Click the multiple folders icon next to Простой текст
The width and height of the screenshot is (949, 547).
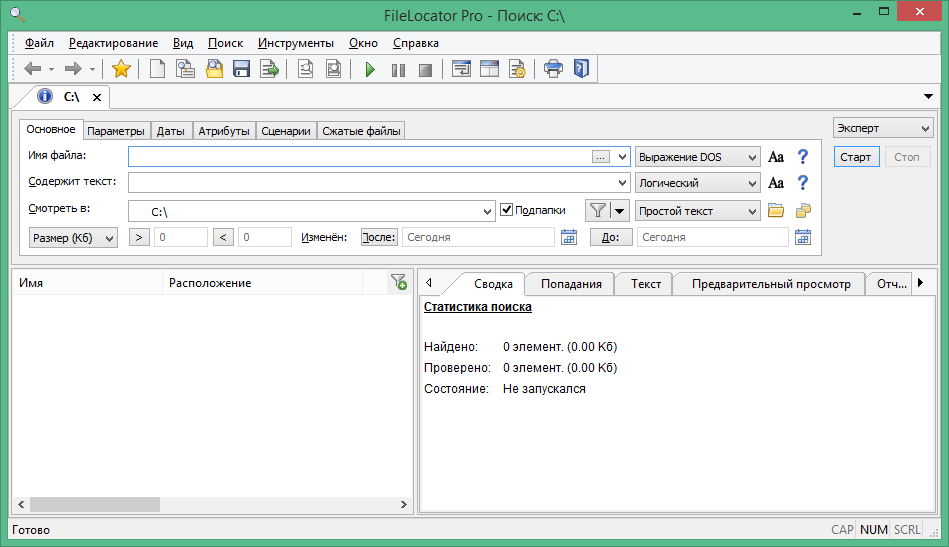803,211
